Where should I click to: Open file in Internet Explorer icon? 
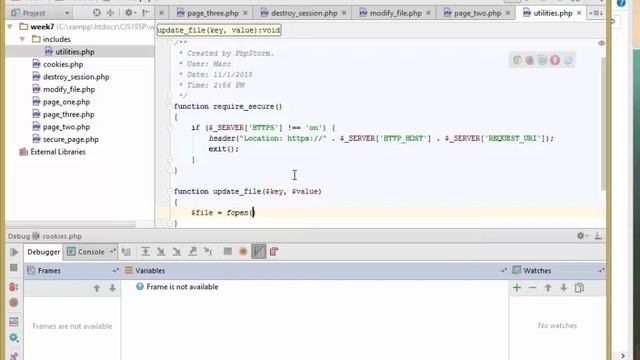pos(568,60)
